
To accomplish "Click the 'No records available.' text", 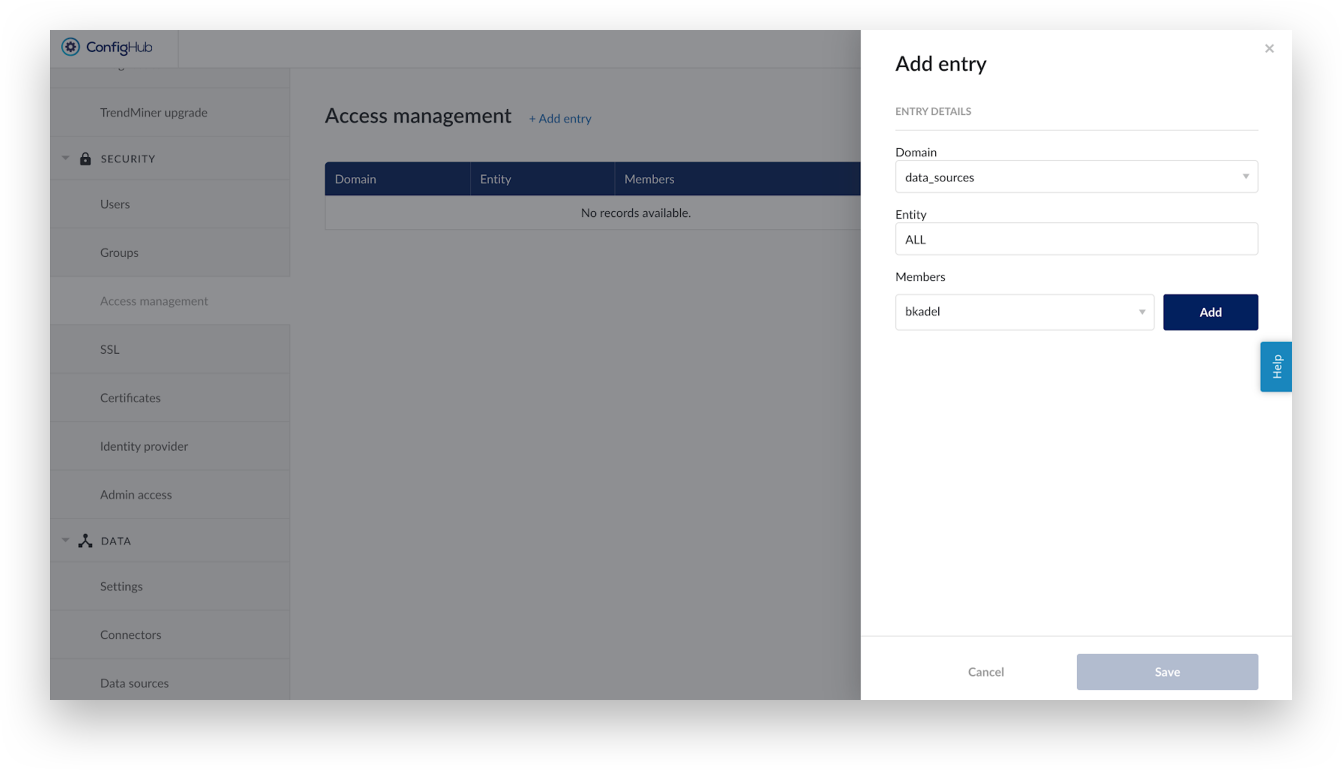I will [x=636, y=213].
